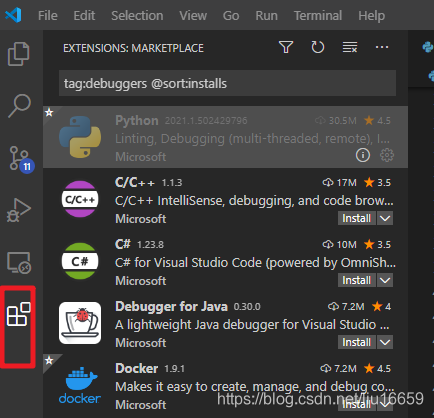Filter extensions with the funnel icon
Viewport: 434px width, 418px height.
[286, 47]
